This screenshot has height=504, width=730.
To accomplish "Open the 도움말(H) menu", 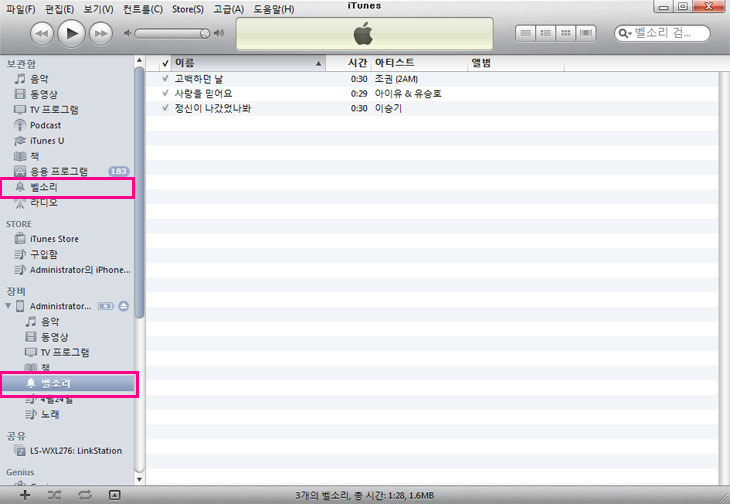I will pos(274,9).
